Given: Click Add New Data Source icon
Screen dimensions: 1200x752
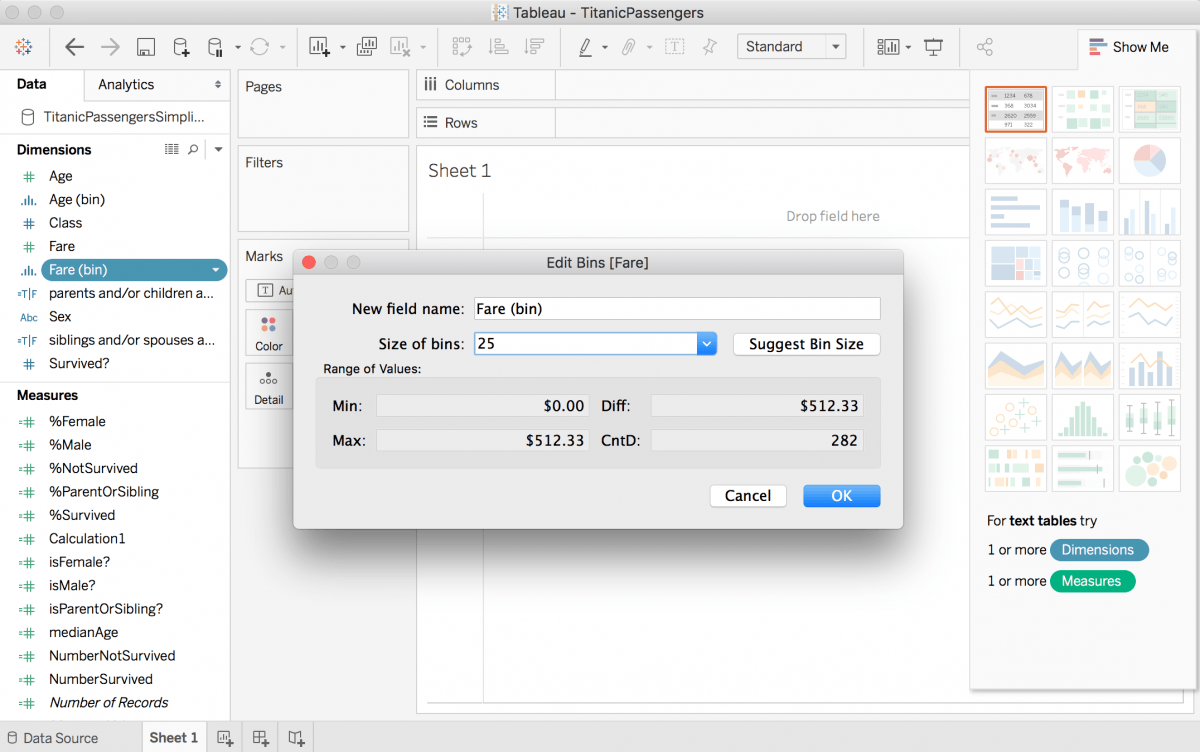Looking at the screenshot, I should tap(181, 47).
